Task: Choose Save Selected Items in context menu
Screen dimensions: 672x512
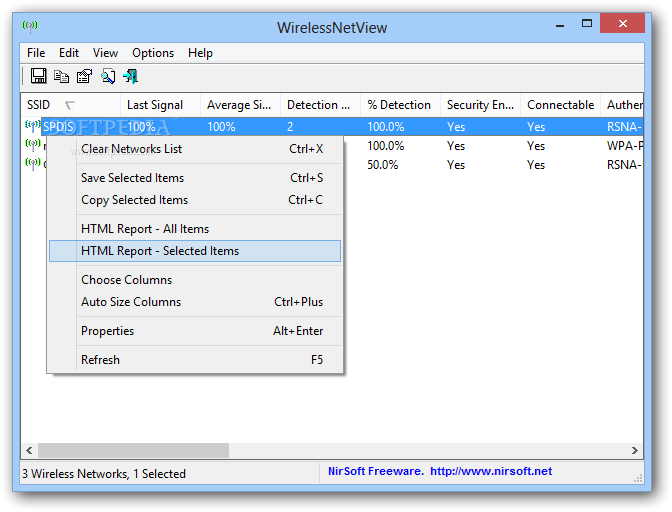Action: point(195,178)
